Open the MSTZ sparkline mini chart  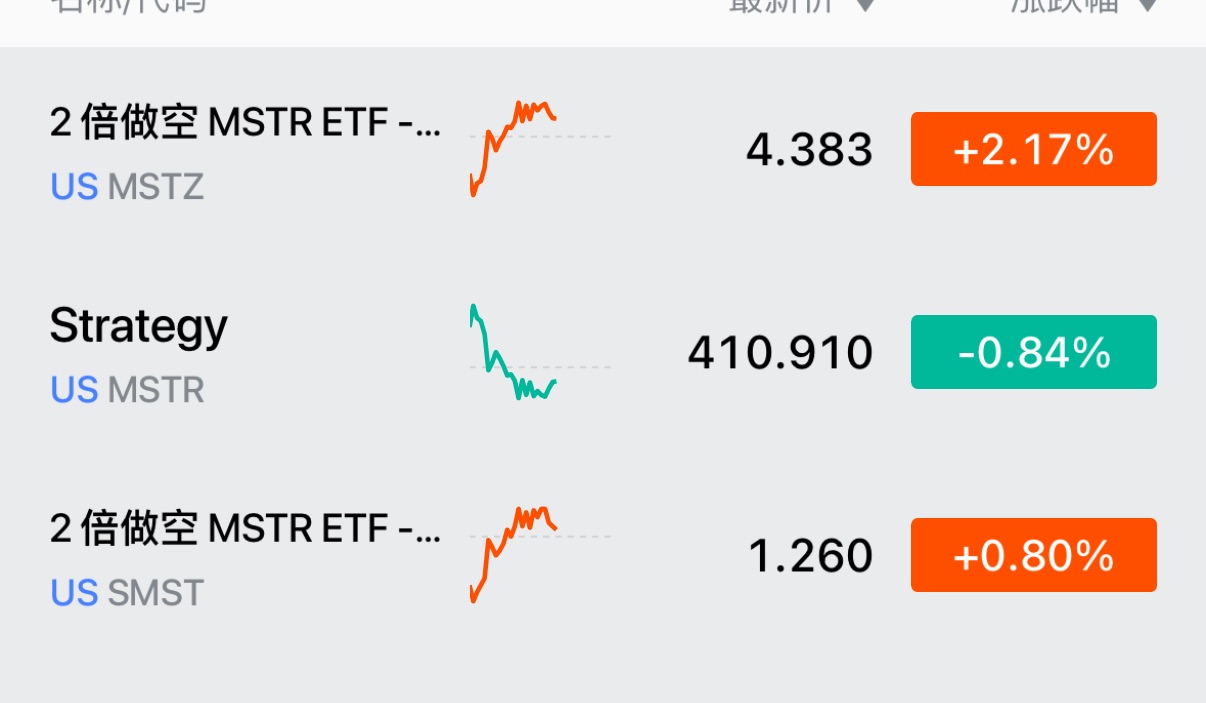coord(514,148)
